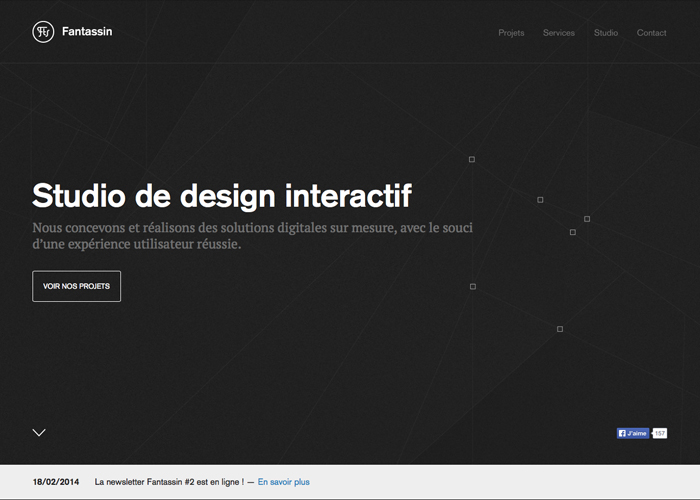The image size is (700, 500).
Task: Click the Nous concevons et réalisons subtitle
Action: pos(252,236)
